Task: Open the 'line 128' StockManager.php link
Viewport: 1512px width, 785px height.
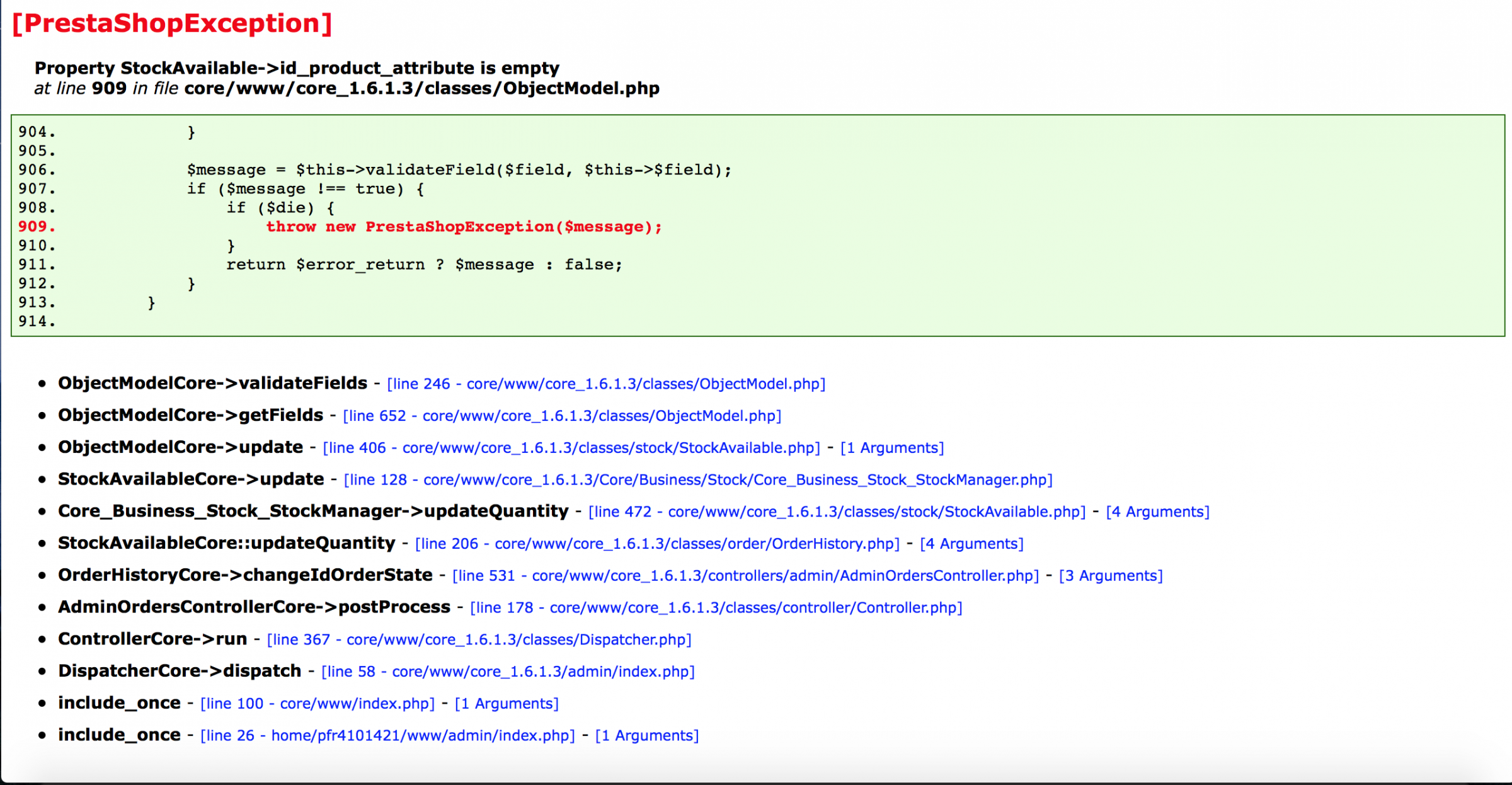Action: click(x=698, y=480)
